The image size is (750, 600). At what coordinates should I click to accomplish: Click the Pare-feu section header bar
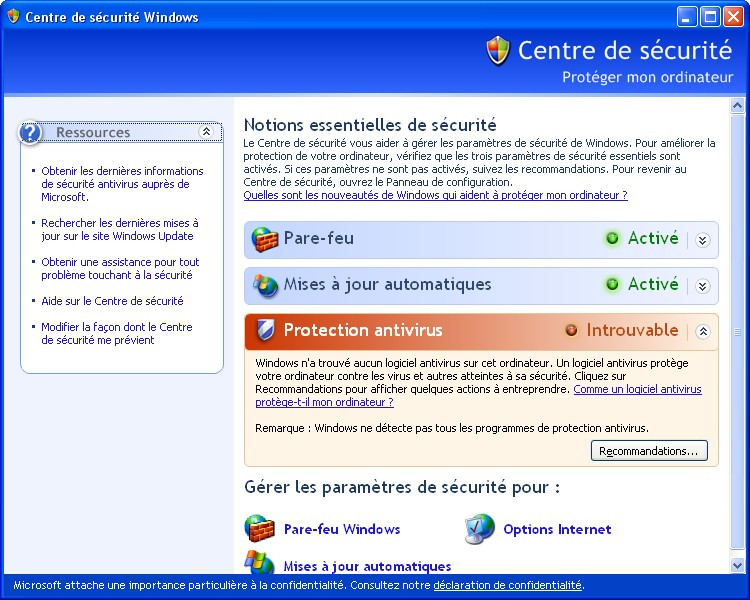[x=481, y=239]
